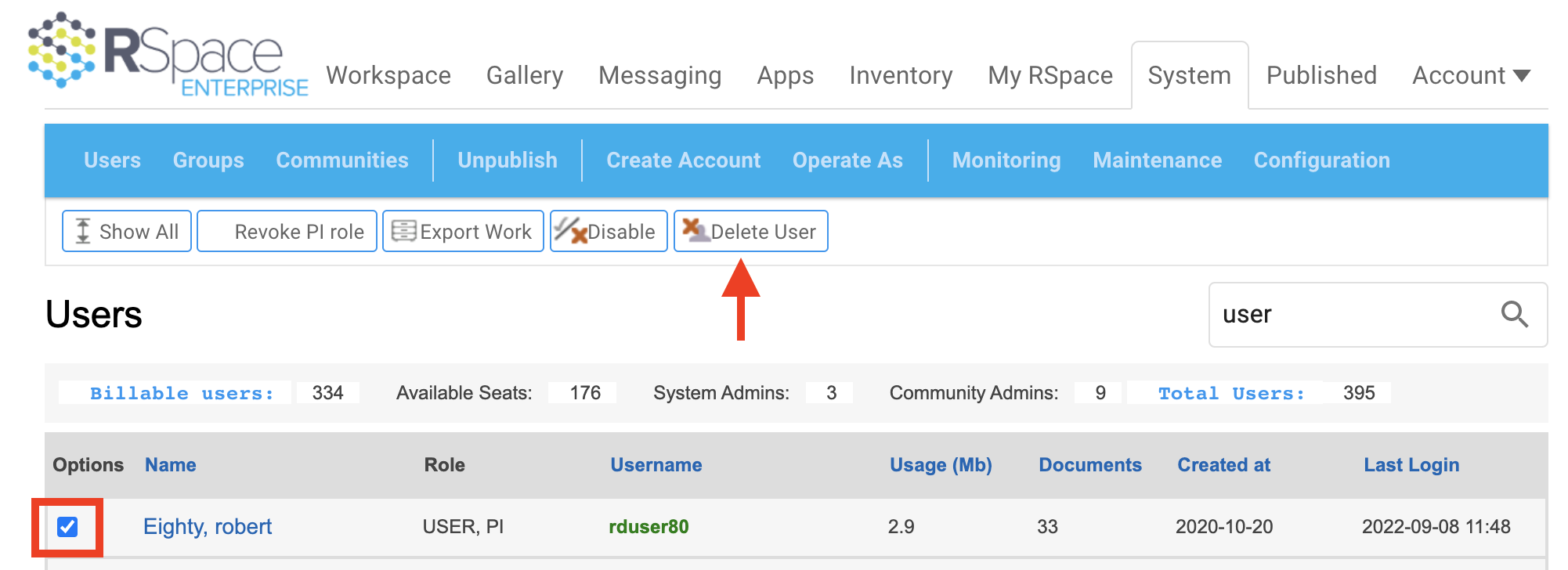Image resolution: width=1568 pixels, height=570 pixels.
Task: Click the Delete User button
Action: (x=750, y=231)
